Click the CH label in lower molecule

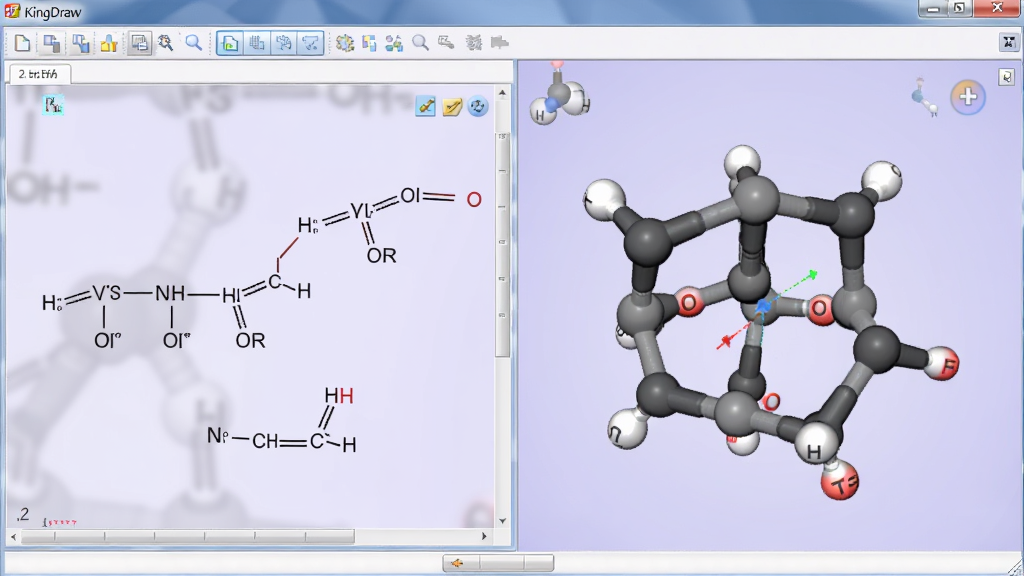click(265, 441)
